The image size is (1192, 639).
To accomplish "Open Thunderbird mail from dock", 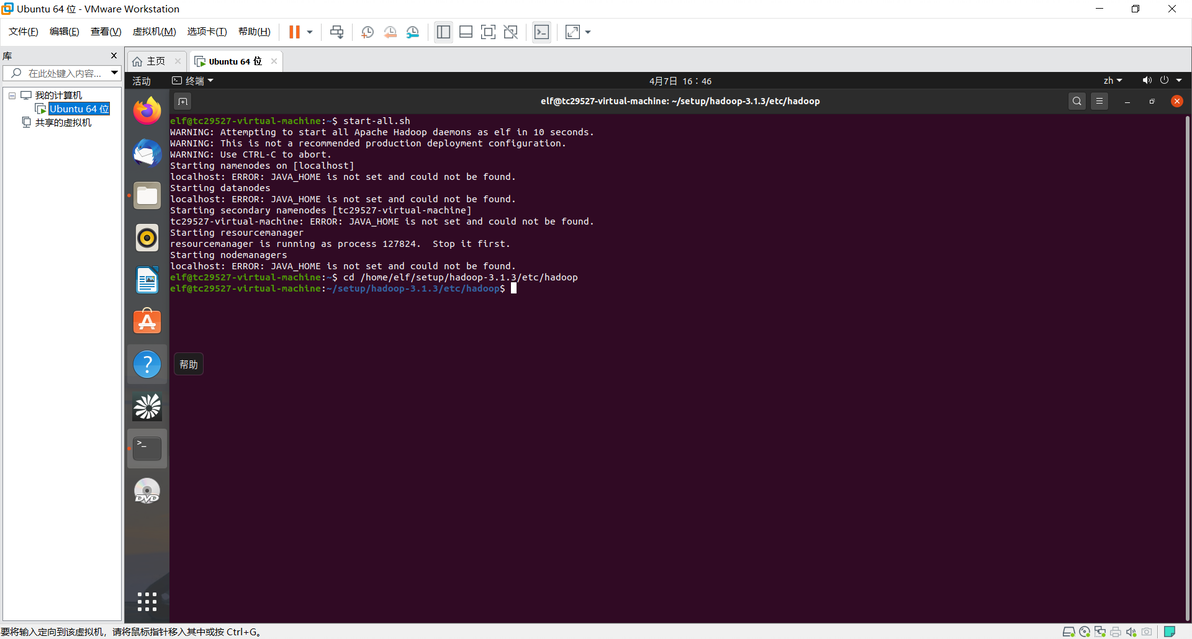I will click(147, 153).
